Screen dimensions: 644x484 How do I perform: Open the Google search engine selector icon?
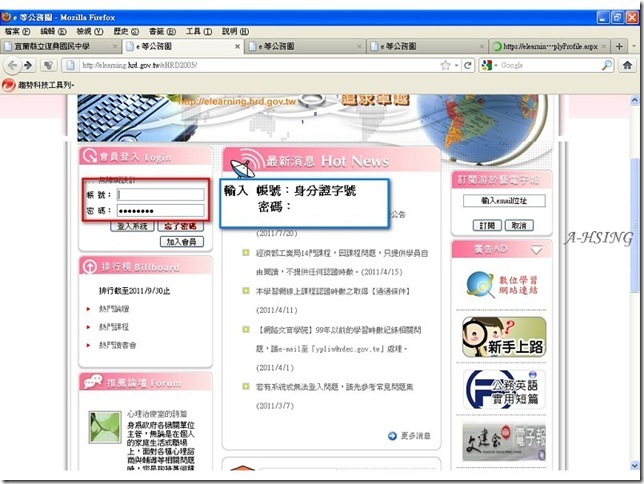[x=489, y=65]
